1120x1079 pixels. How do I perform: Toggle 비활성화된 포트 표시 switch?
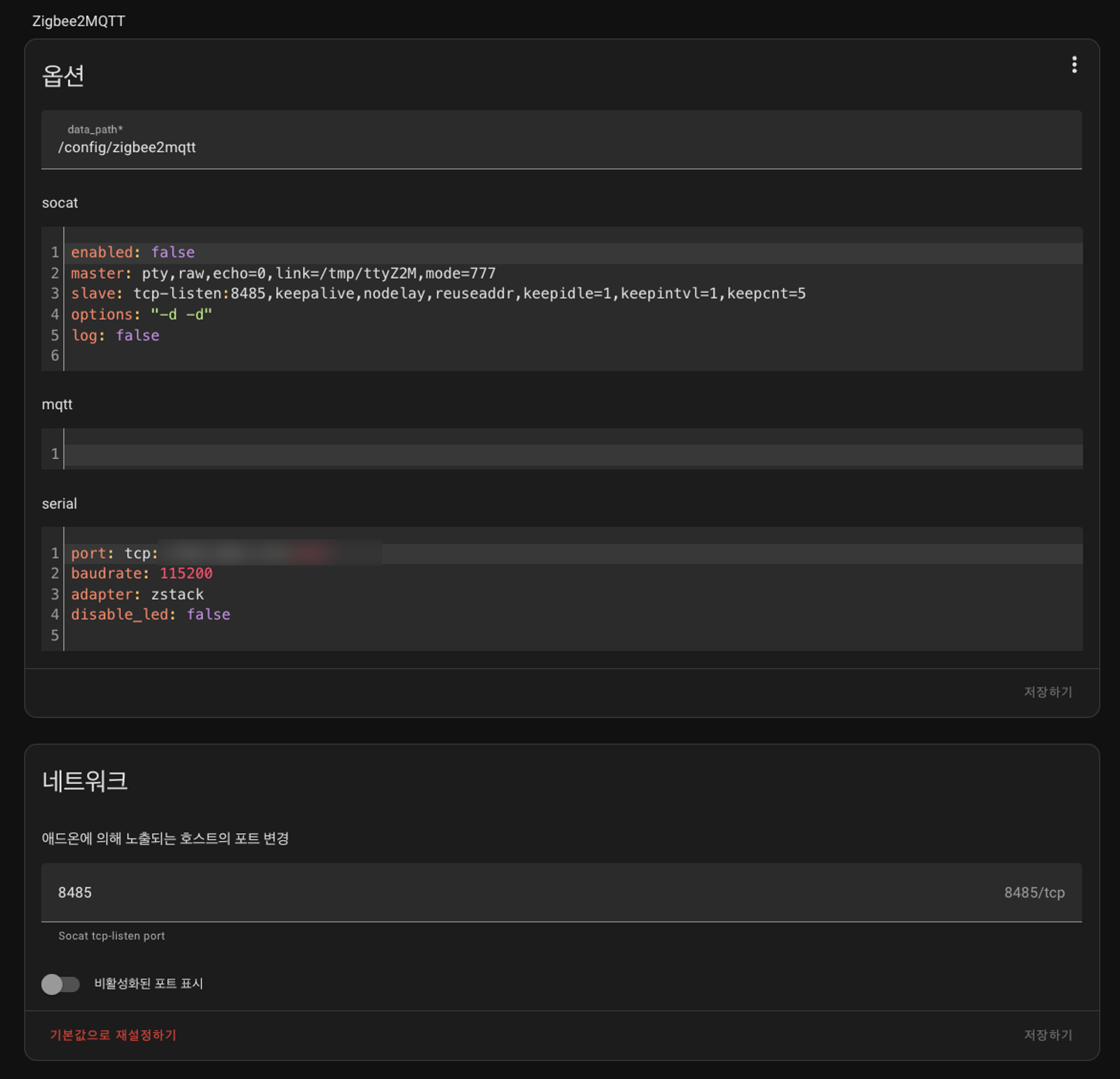[60, 984]
